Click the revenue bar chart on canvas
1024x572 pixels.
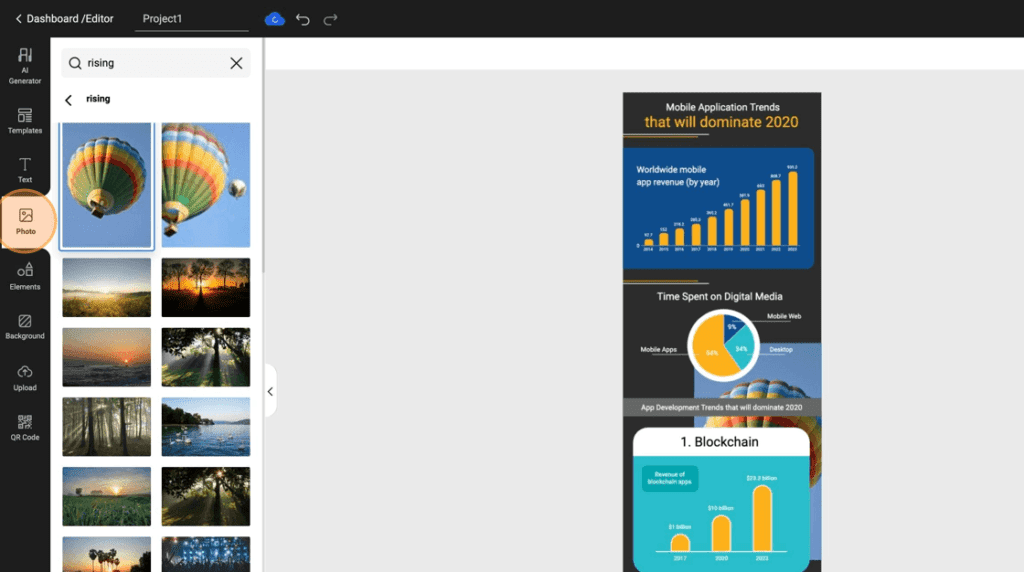click(720, 209)
